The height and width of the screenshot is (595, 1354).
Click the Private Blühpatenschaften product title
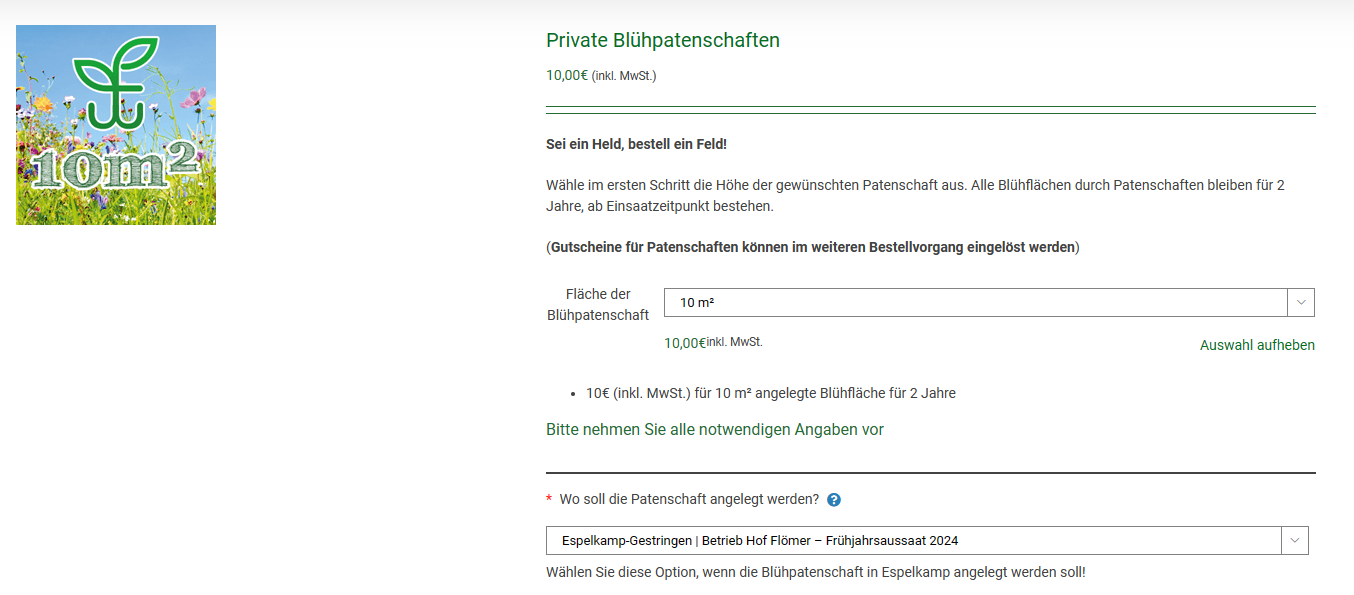(663, 41)
